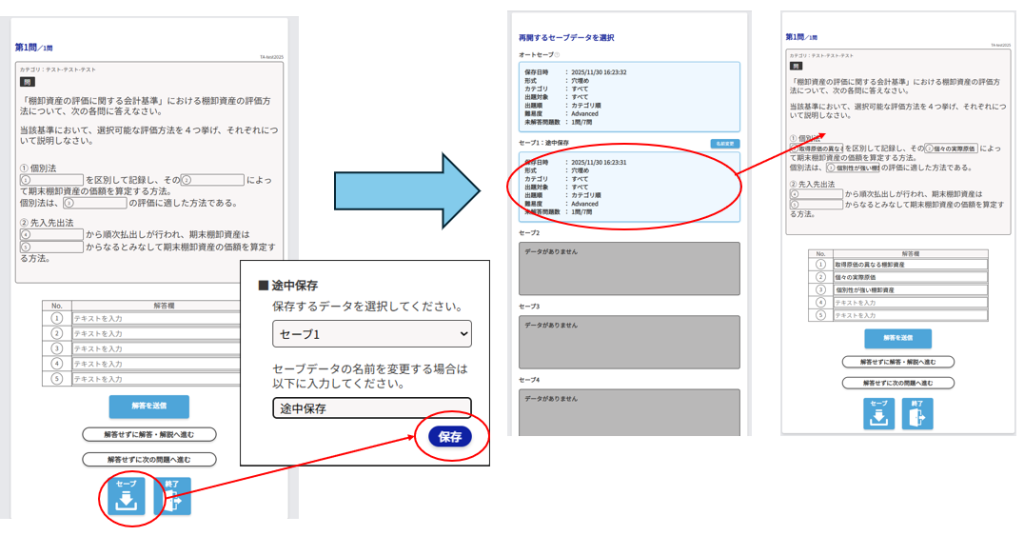Click the empty セーブ3 slot
Screen dimensions: 1024x536
click(x=629, y=341)
